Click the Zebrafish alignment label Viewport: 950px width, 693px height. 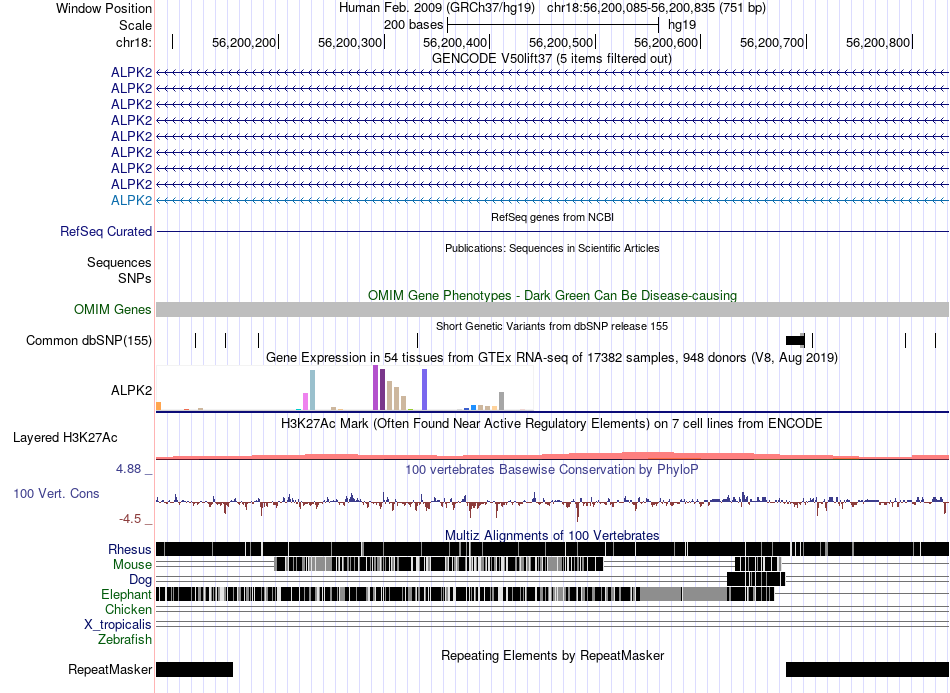(125, 640)
